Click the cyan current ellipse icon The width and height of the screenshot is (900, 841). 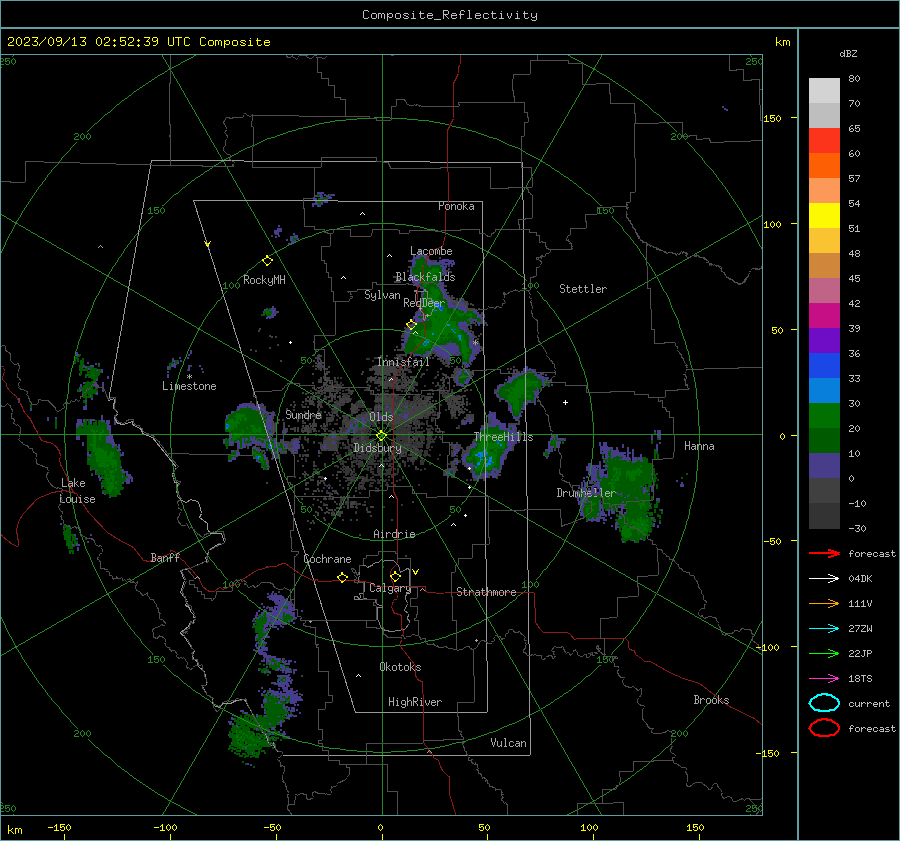(824, 703)
